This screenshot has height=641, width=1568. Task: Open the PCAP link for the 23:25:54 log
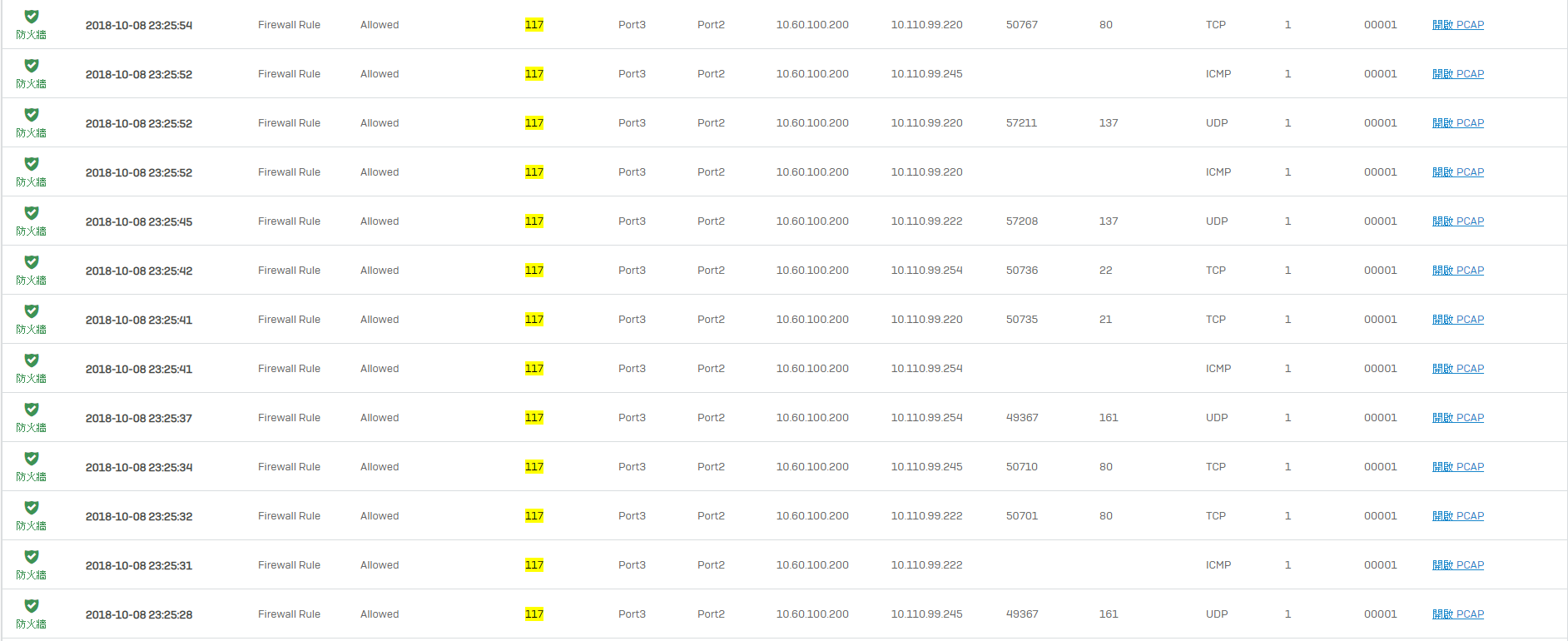pos(1458,25)
